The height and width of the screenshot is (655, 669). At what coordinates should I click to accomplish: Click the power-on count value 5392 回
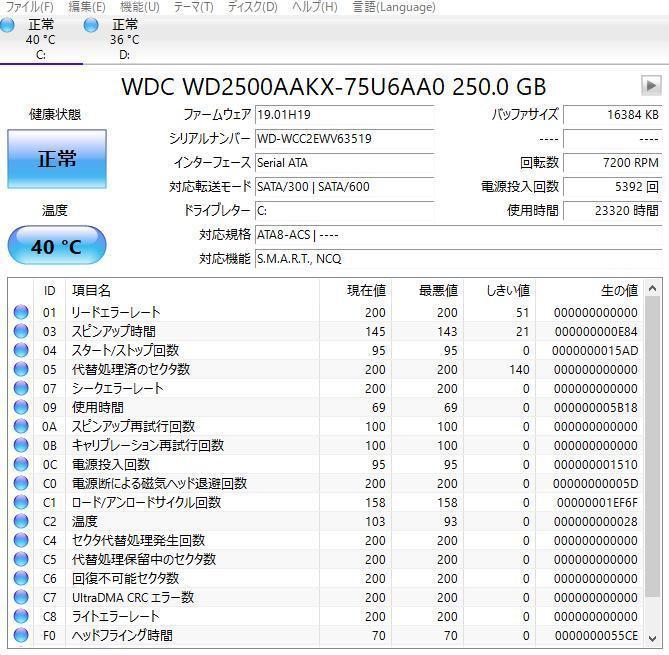point(612,186)
